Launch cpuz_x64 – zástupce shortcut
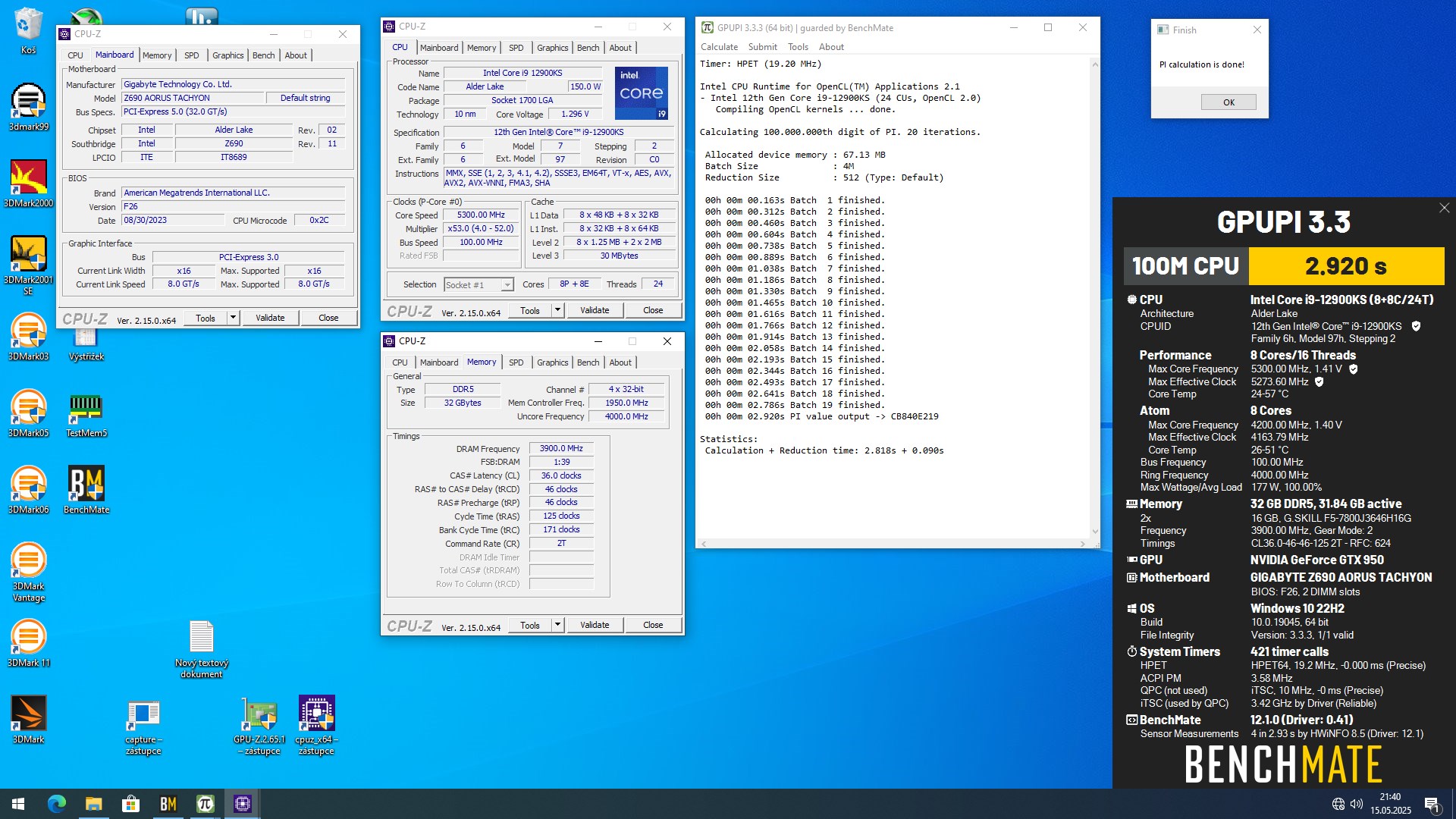The image size is (1456, 819). (316, 726)
